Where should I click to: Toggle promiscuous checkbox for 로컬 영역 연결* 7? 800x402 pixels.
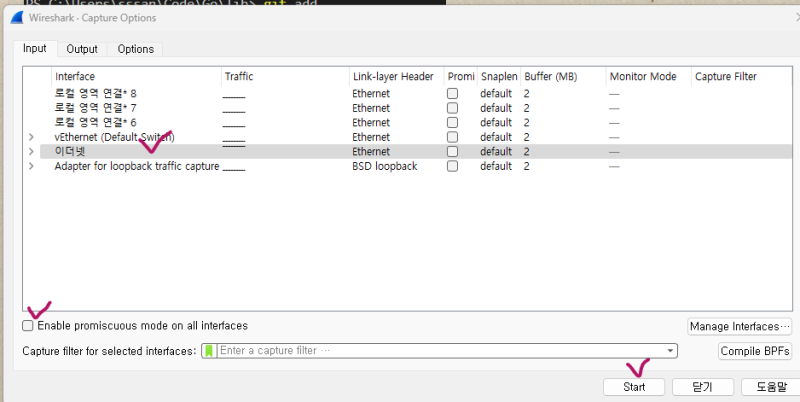[x=453, y=108]
